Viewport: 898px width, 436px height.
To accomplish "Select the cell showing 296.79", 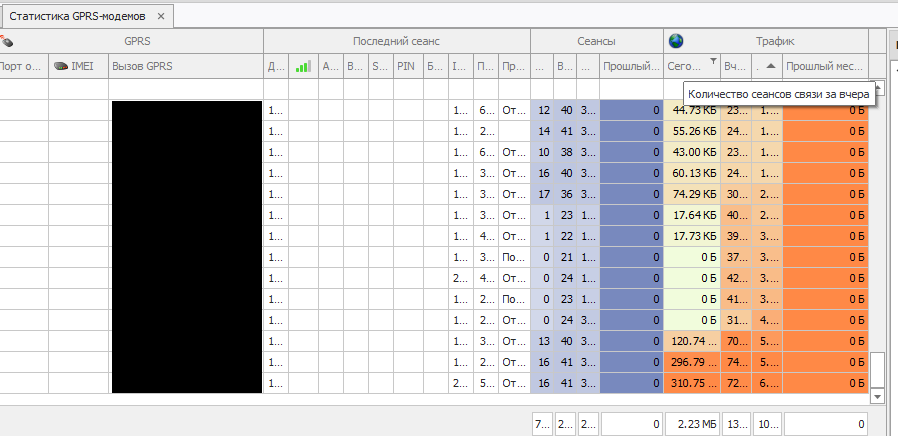I will [692, 362].
